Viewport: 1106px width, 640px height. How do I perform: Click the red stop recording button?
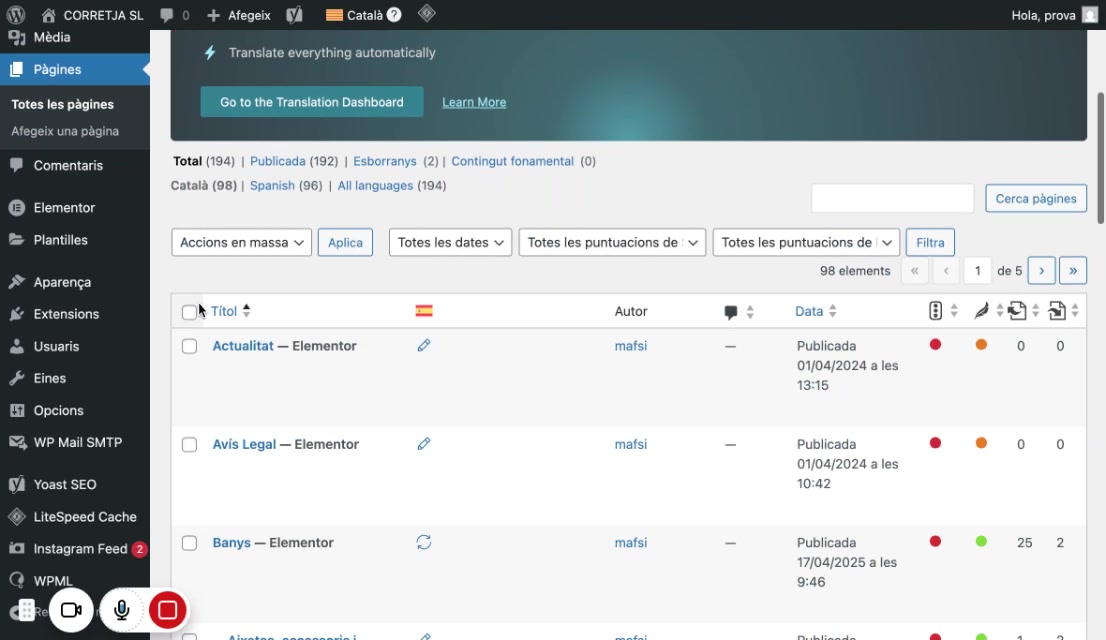click(x=167, y=610)
